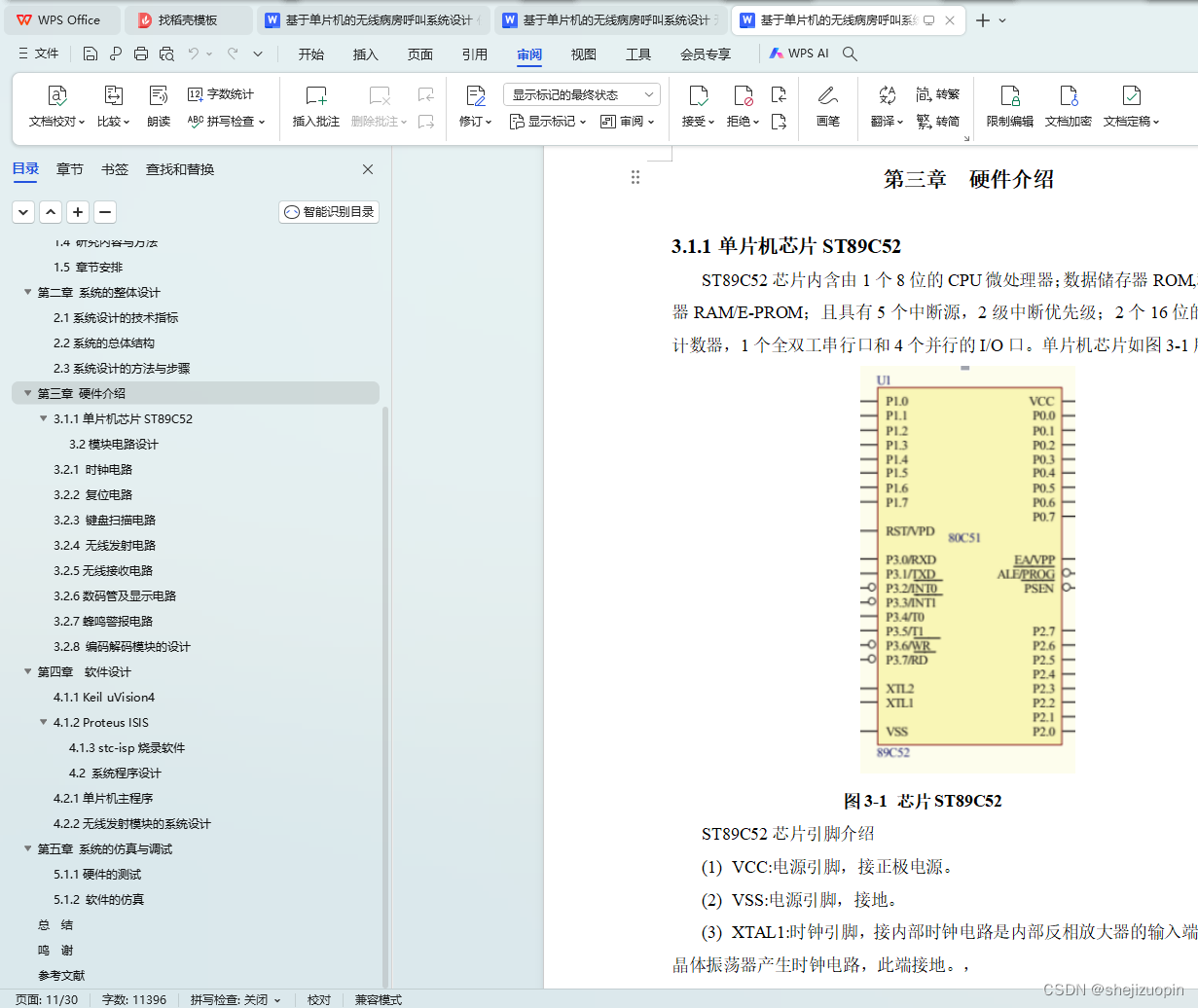Viewport: 1198px width, 1008px height.
Task: Switch to 会员专享 tab
Action: tap(706, 54)
